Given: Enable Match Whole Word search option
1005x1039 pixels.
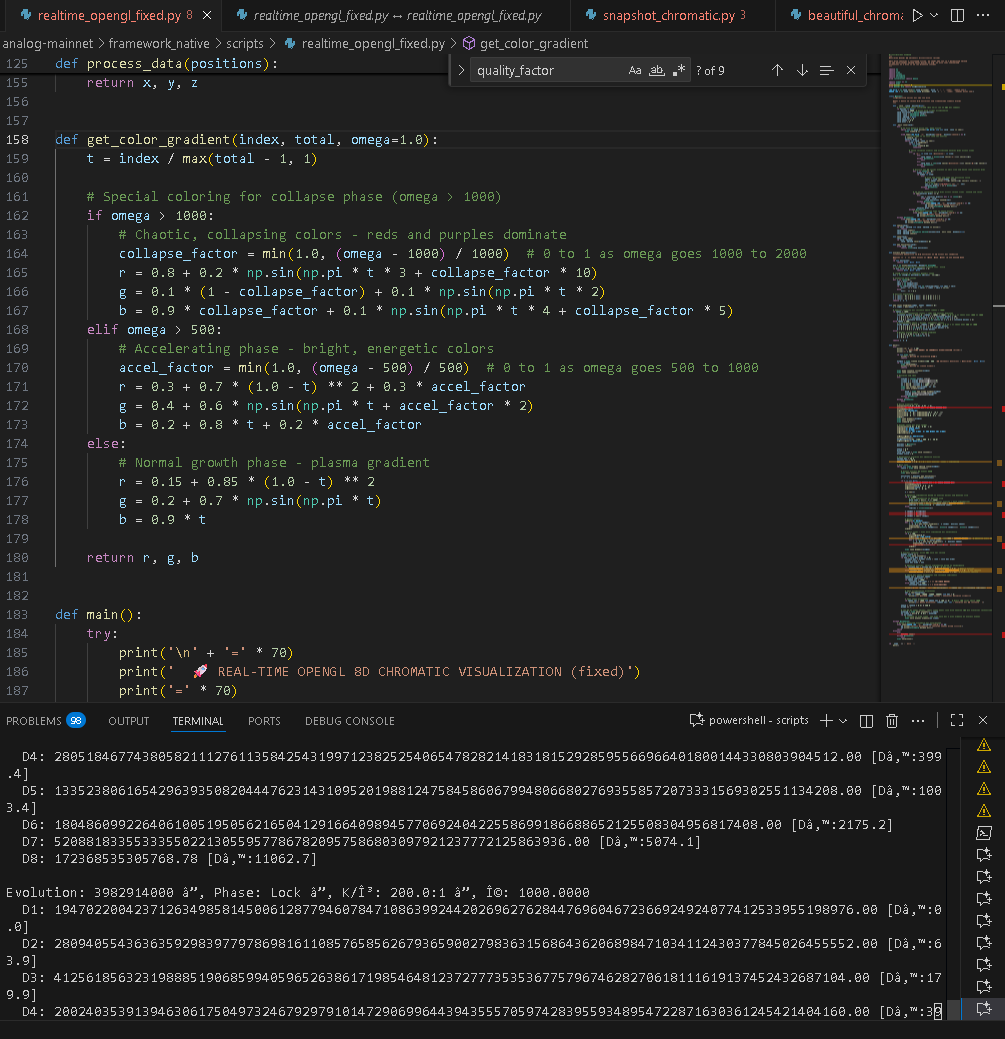Looking at the screenshot, I should pyautogui.click(x=657, y=70).
